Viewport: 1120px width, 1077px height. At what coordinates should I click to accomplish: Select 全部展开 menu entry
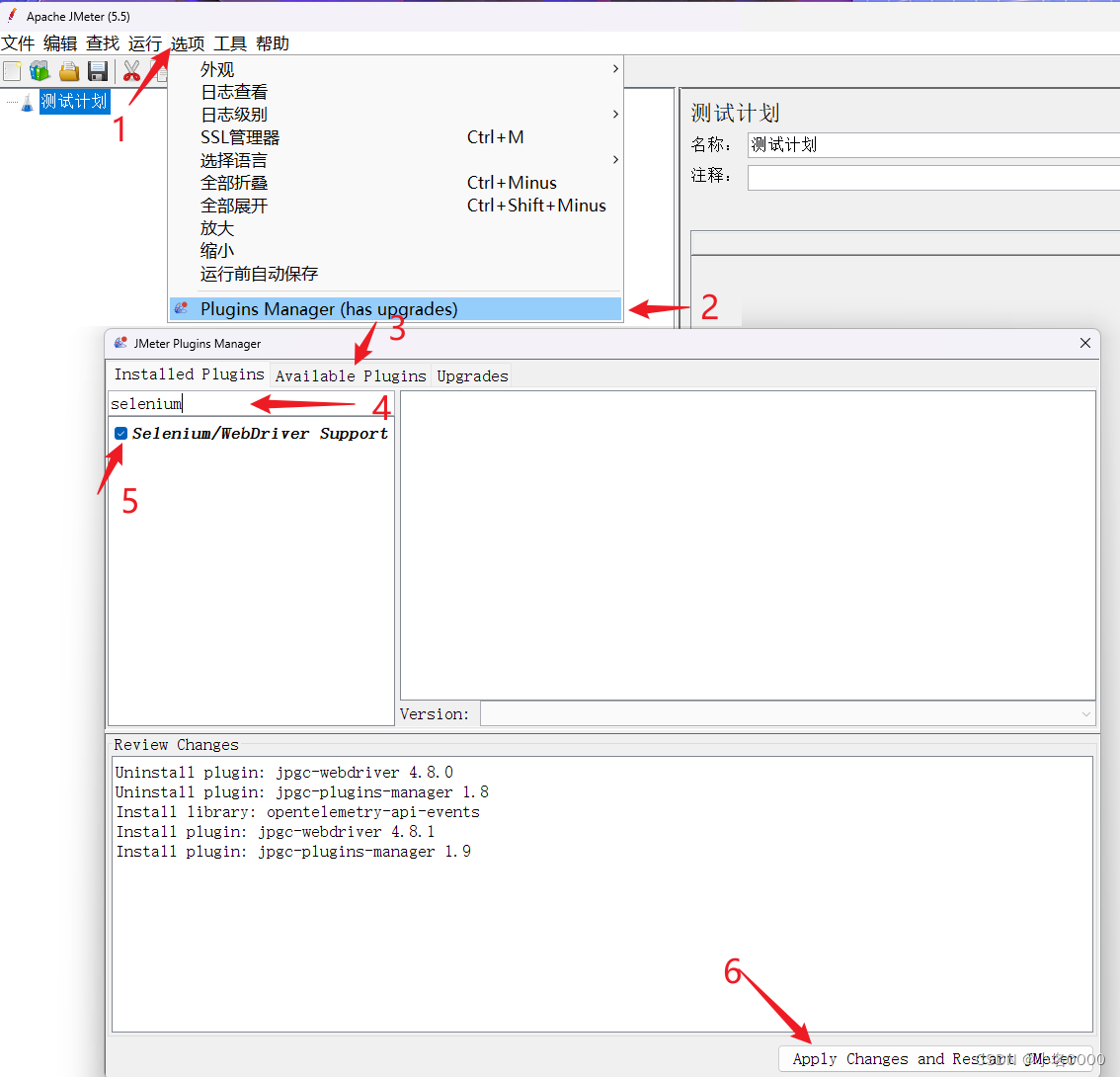[x=395, y=206]
